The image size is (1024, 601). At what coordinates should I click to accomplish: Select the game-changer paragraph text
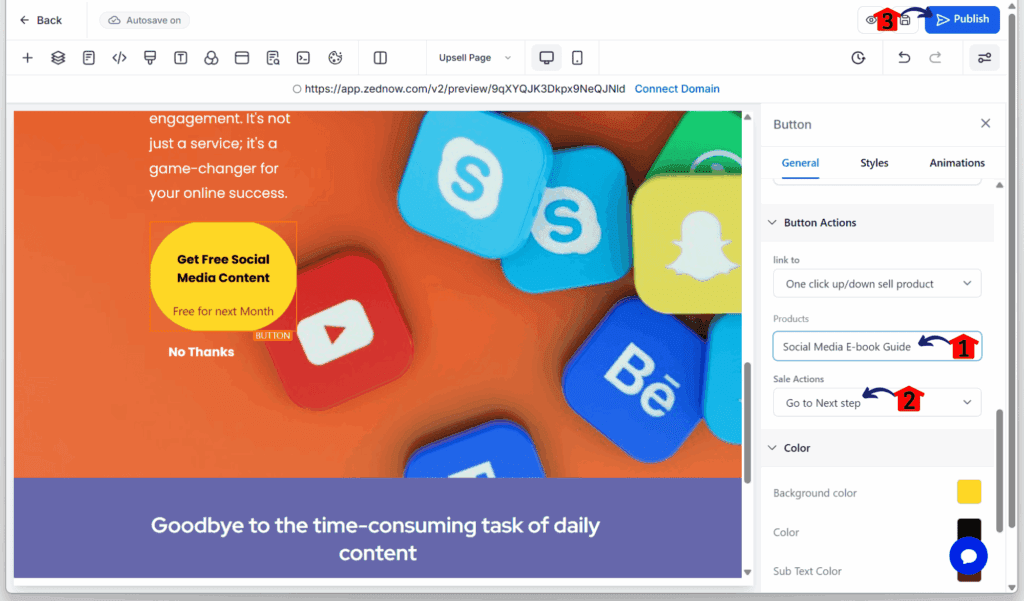click(219, 156)
